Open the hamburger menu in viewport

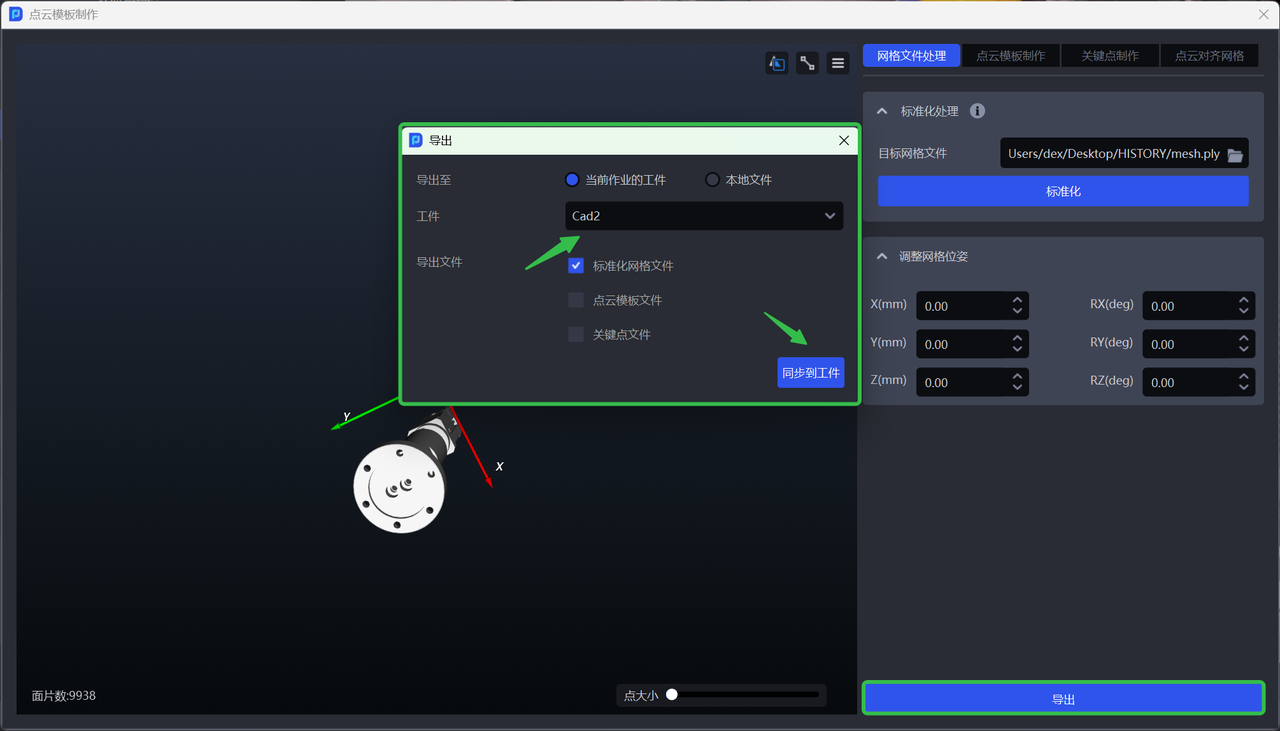coord(838,63)
